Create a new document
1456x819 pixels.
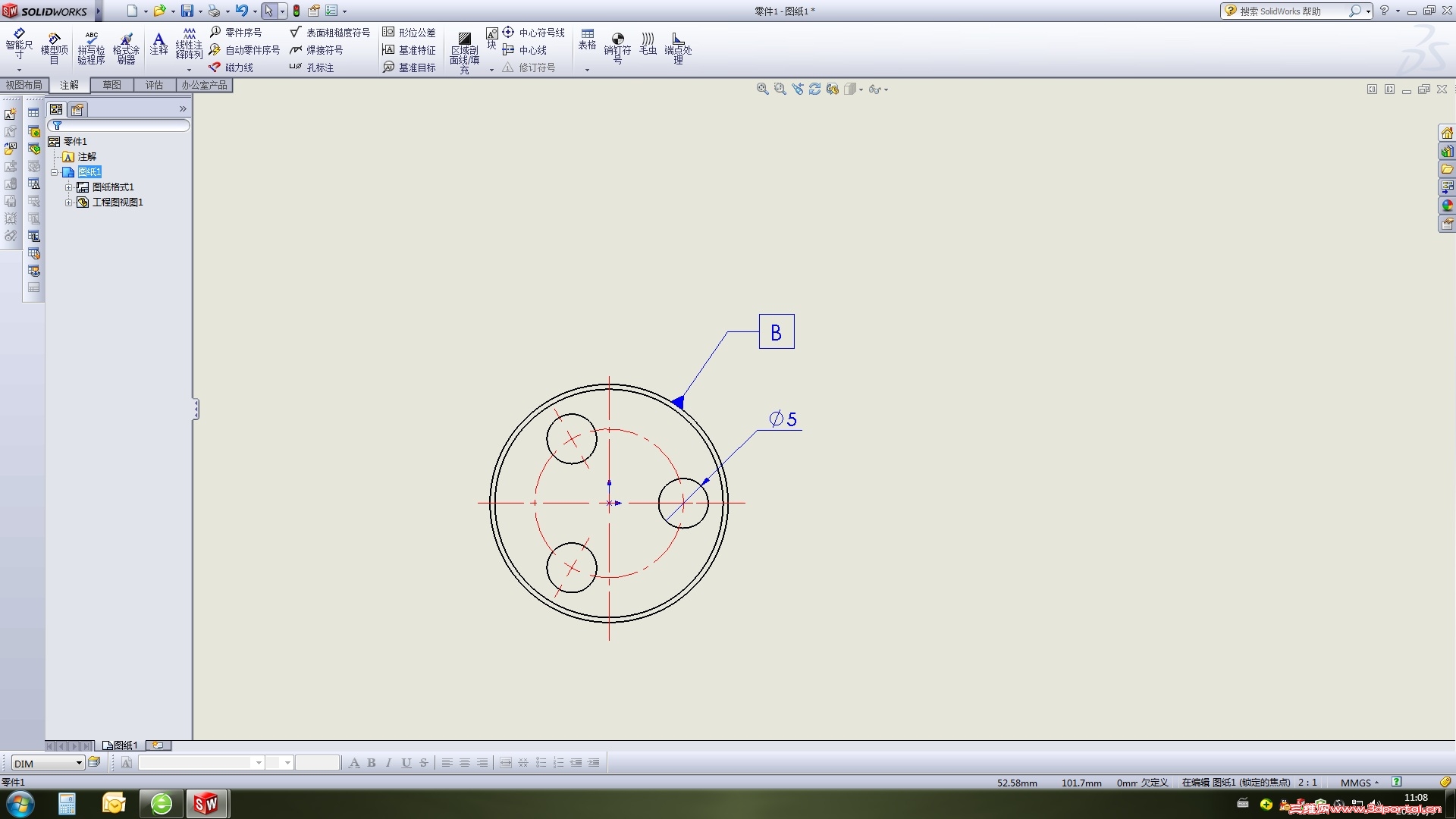pyautogui.click(x=132, y=11)
